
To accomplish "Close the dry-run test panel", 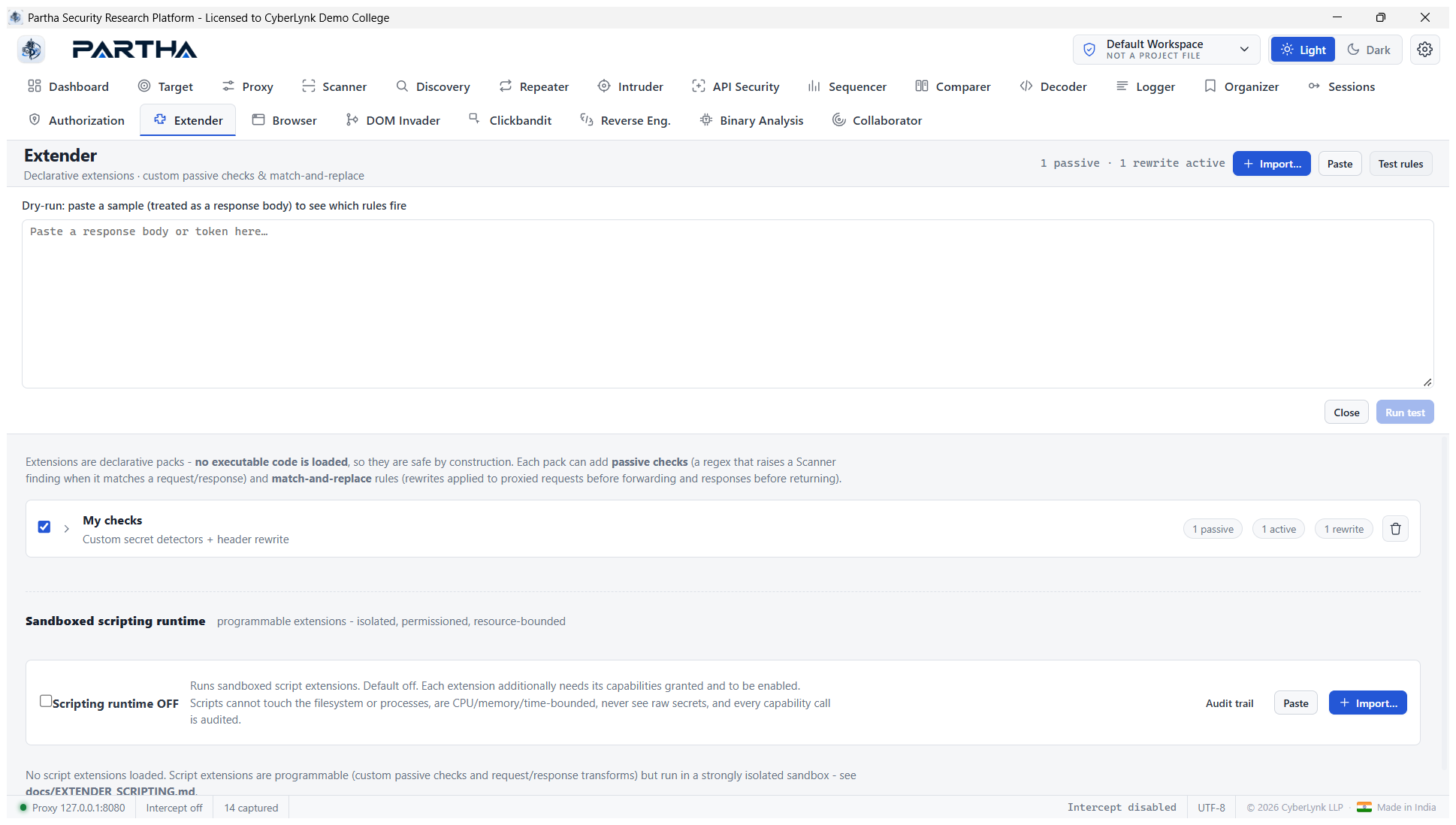I will (1346, 412).
